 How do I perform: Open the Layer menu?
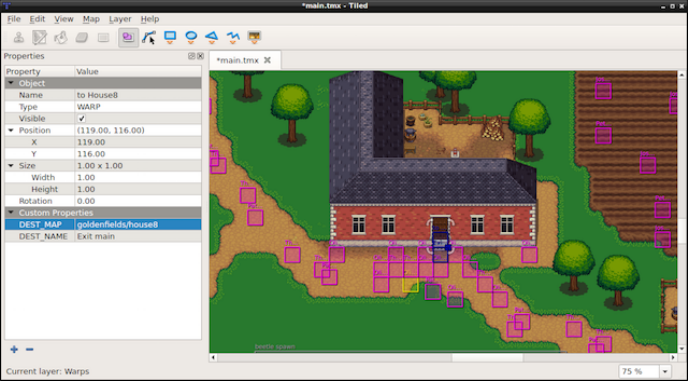pos(120,19)
